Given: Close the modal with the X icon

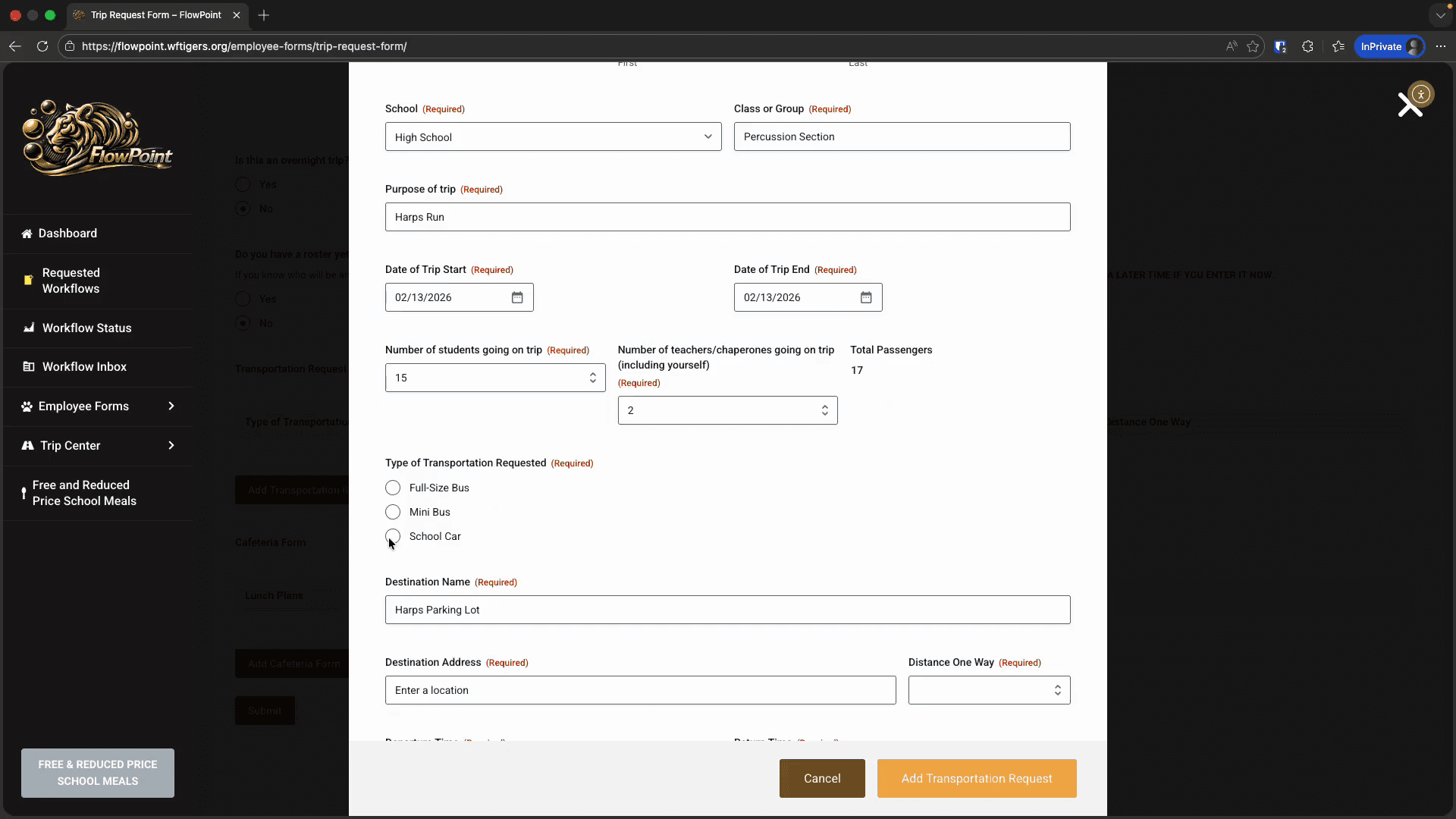Looking at the screenshot, I should [x=1410, y=105].
